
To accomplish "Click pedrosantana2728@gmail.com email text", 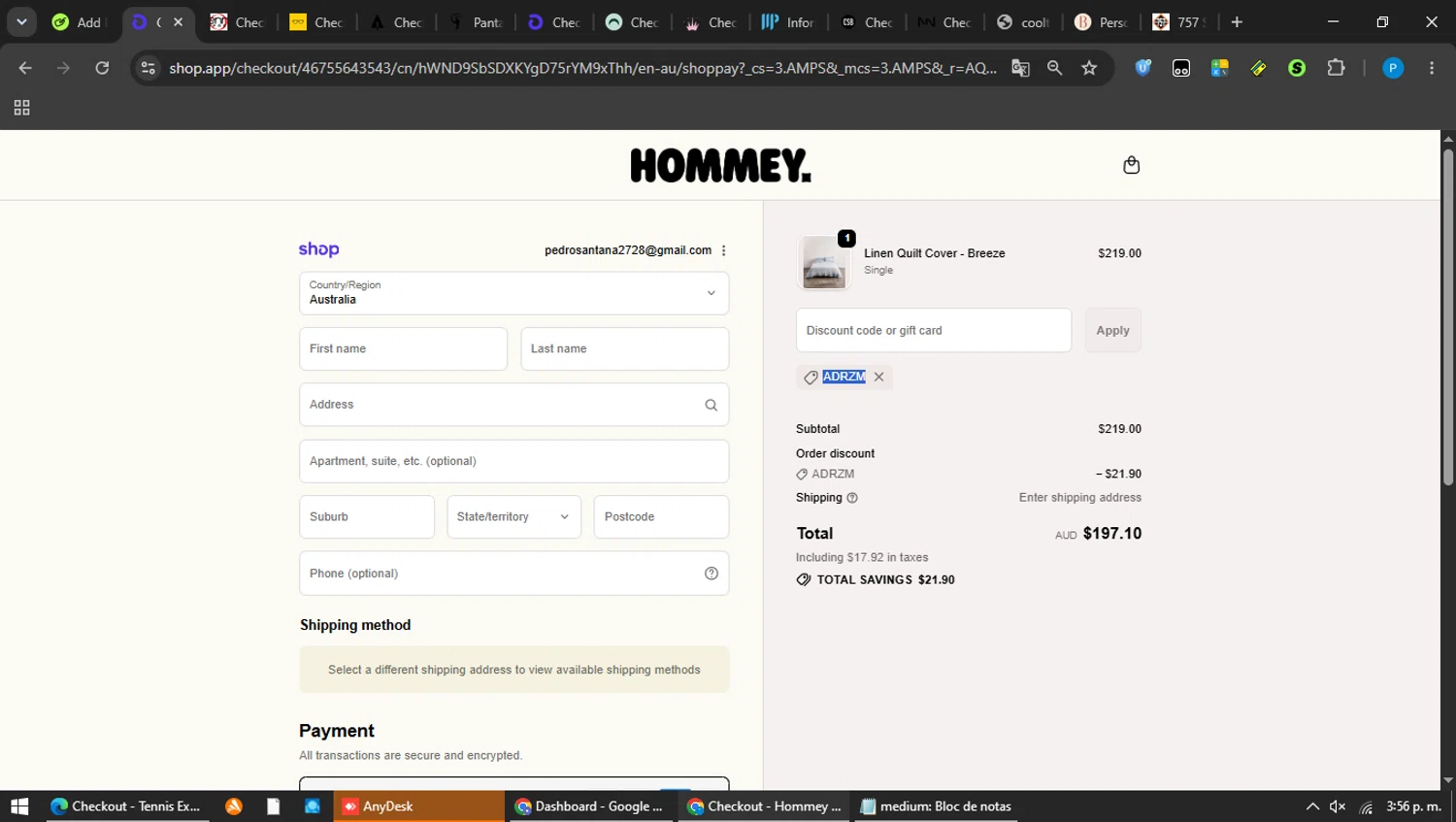I will tap(628, 250).
